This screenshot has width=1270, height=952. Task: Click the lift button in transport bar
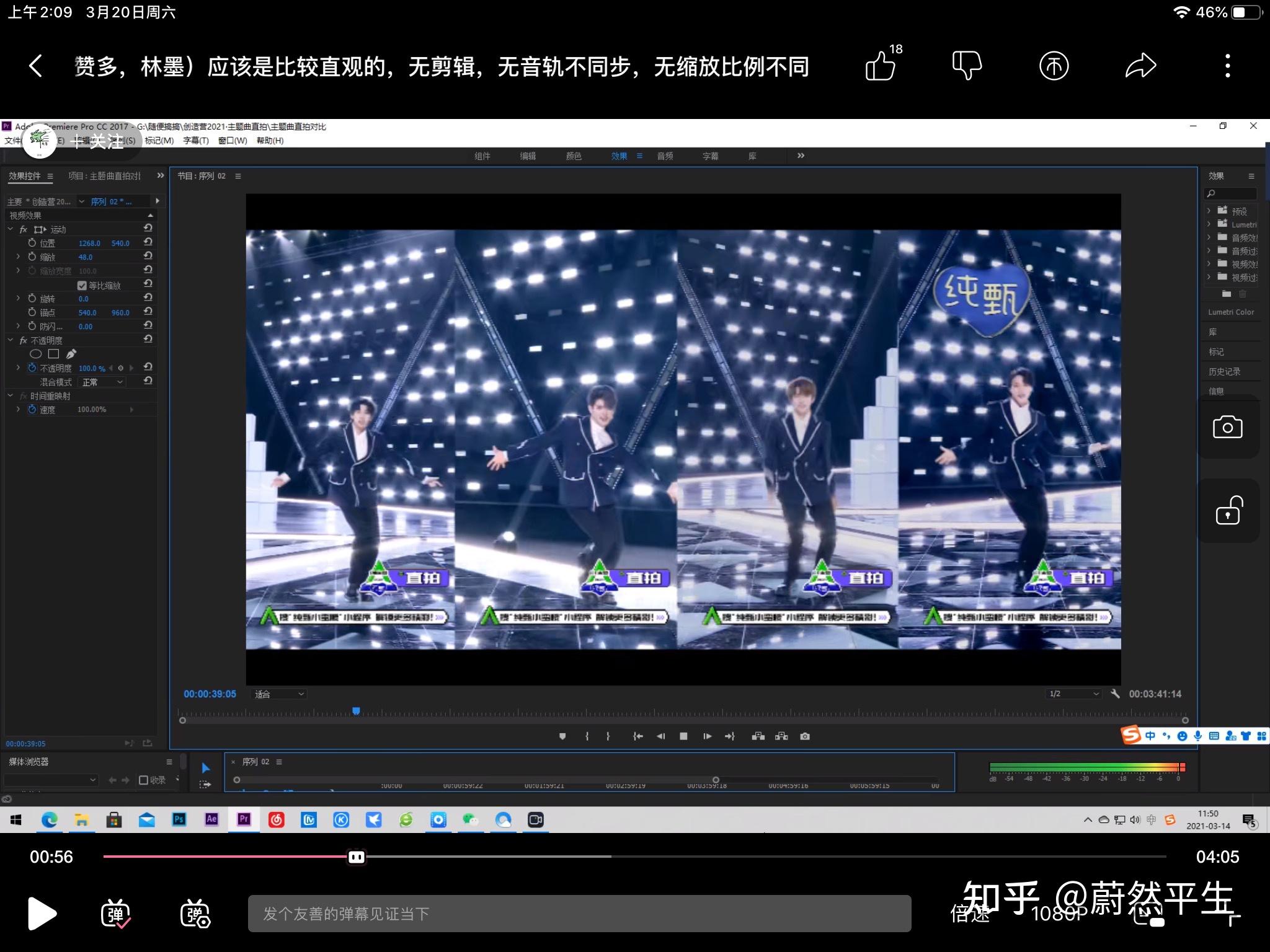point(758,736)
